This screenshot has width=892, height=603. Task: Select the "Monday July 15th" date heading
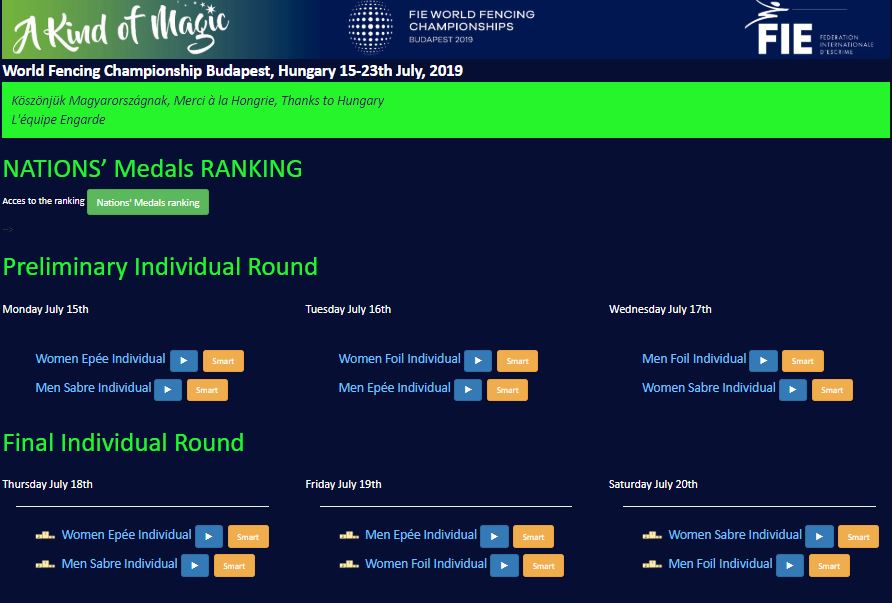[46, 309]
